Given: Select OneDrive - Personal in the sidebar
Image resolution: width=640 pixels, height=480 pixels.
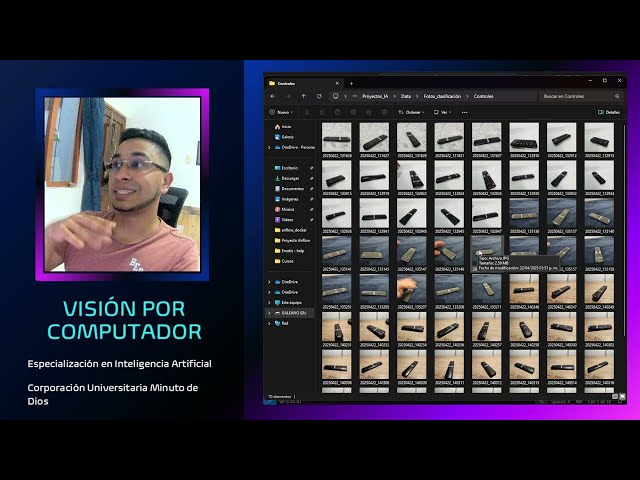Looking at the screenshot, I should [x=295, y=147].
